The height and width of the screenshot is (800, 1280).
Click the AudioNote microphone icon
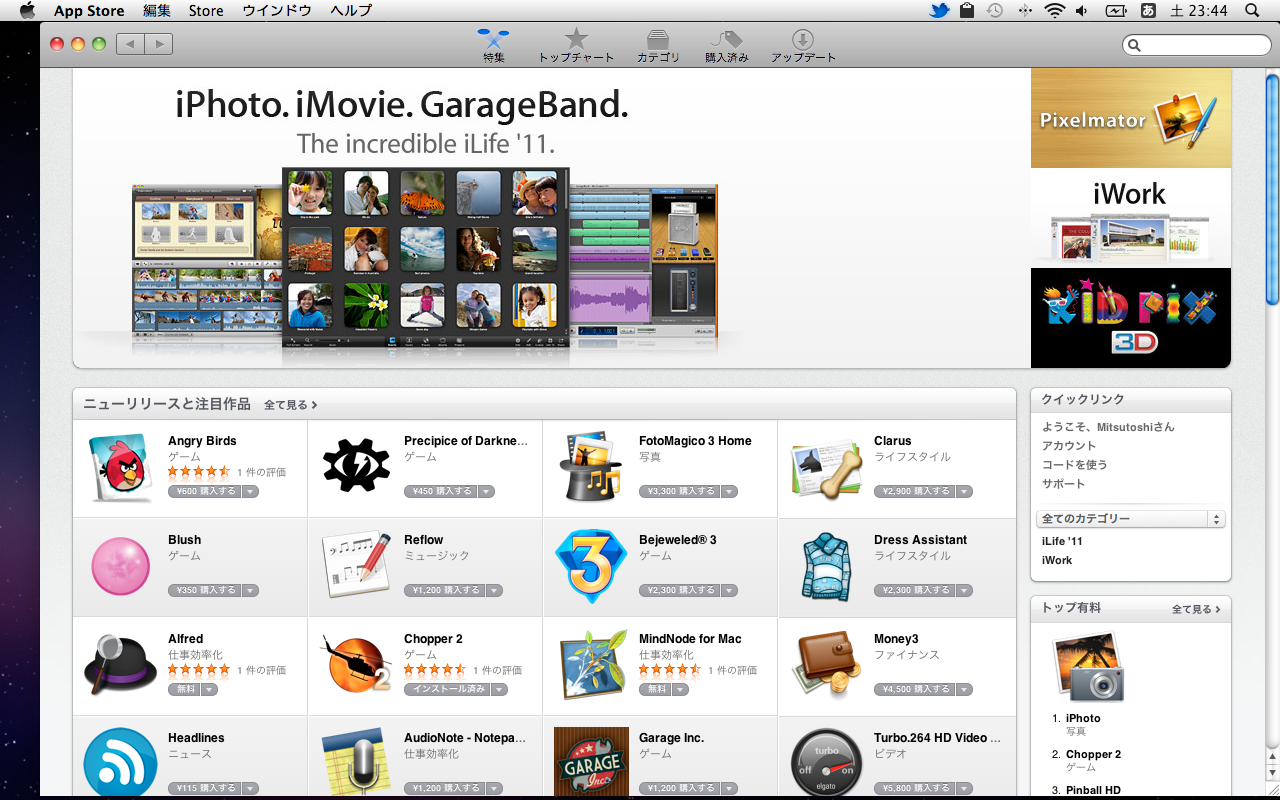click(x=356, y=762)
